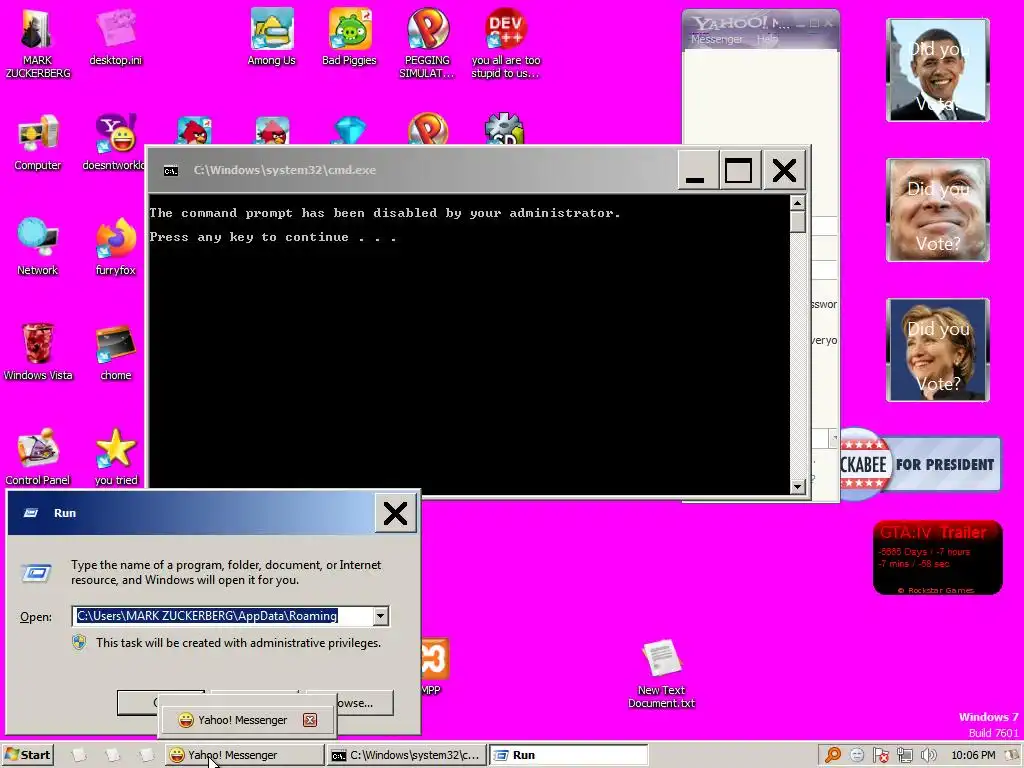Viewport: 1024px width, 768px height.
Task: Click the Yahoo smiley tray icon
Action: pos(857,755)
